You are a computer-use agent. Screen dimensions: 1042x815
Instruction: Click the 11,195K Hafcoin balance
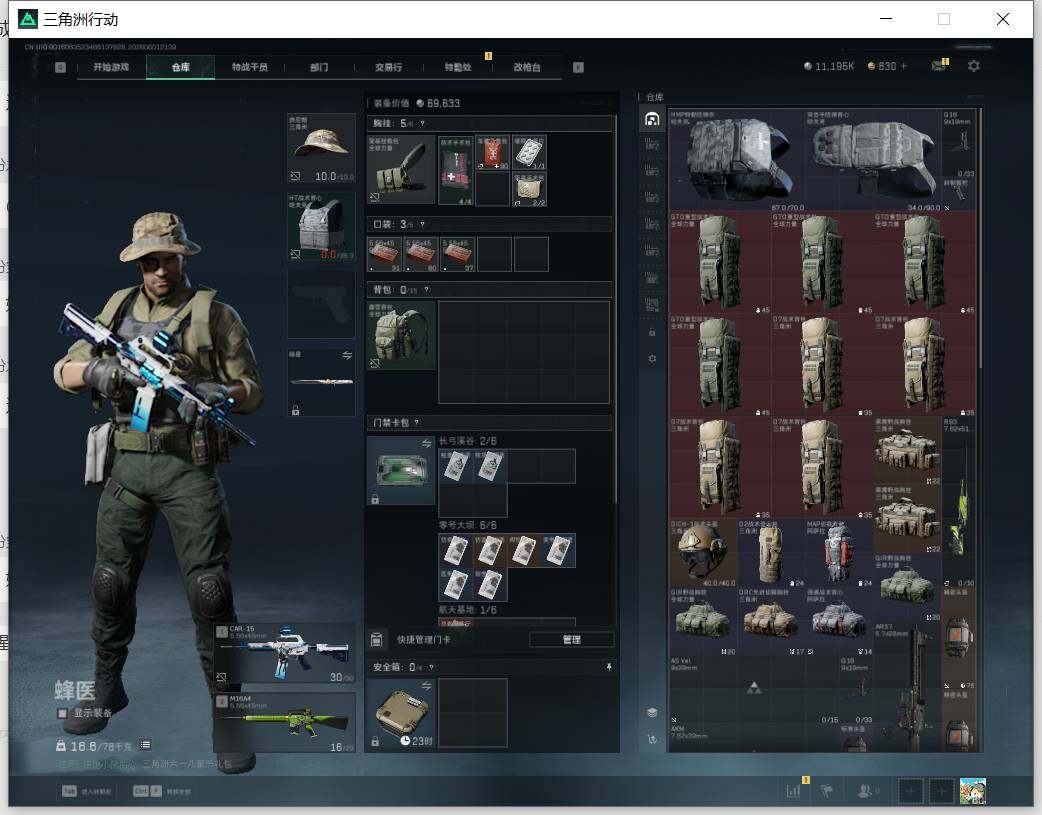(x=829, y=66)
